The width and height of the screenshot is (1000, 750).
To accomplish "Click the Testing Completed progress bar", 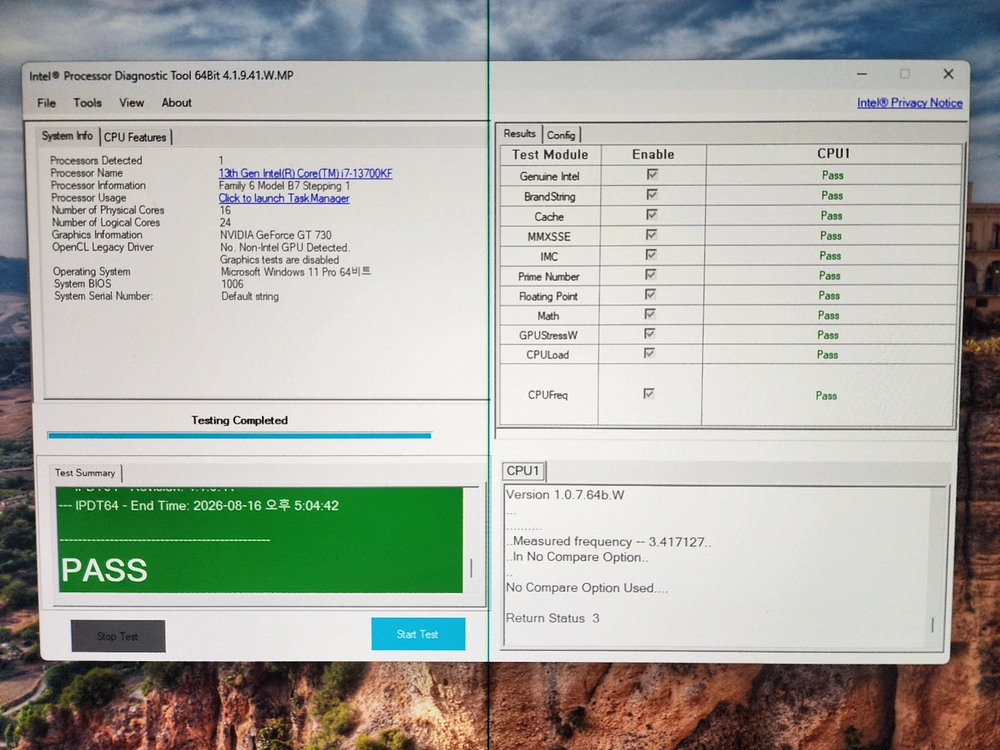I will coord(239,436).
